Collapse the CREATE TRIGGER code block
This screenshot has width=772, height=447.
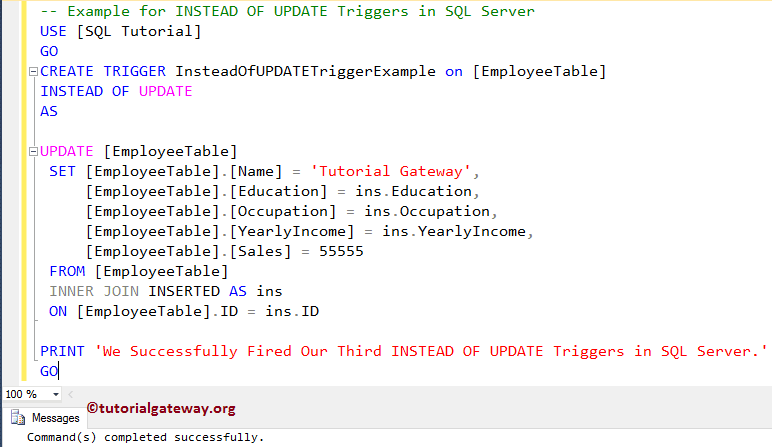pos(33,72)
